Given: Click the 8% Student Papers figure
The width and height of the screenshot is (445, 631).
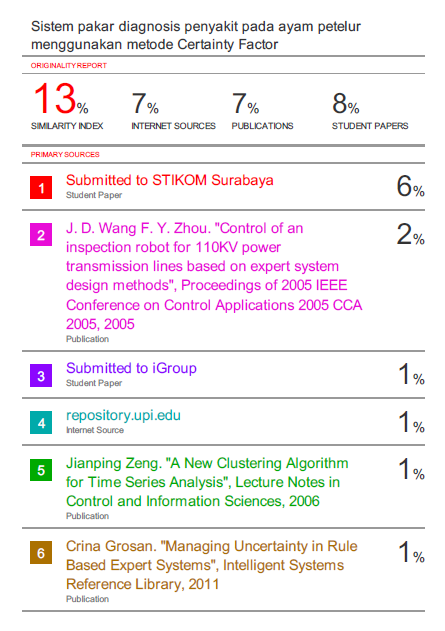Looking at the screenshot, I should (346, 103).
